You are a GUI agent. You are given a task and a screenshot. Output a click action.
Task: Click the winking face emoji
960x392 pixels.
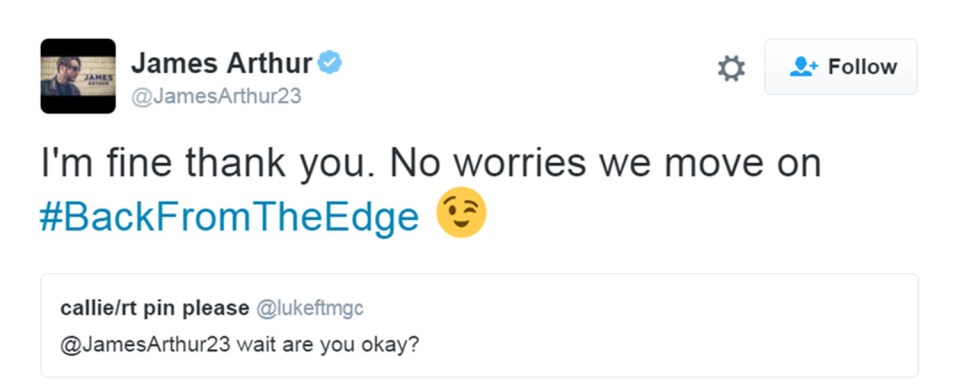(461, 213)
